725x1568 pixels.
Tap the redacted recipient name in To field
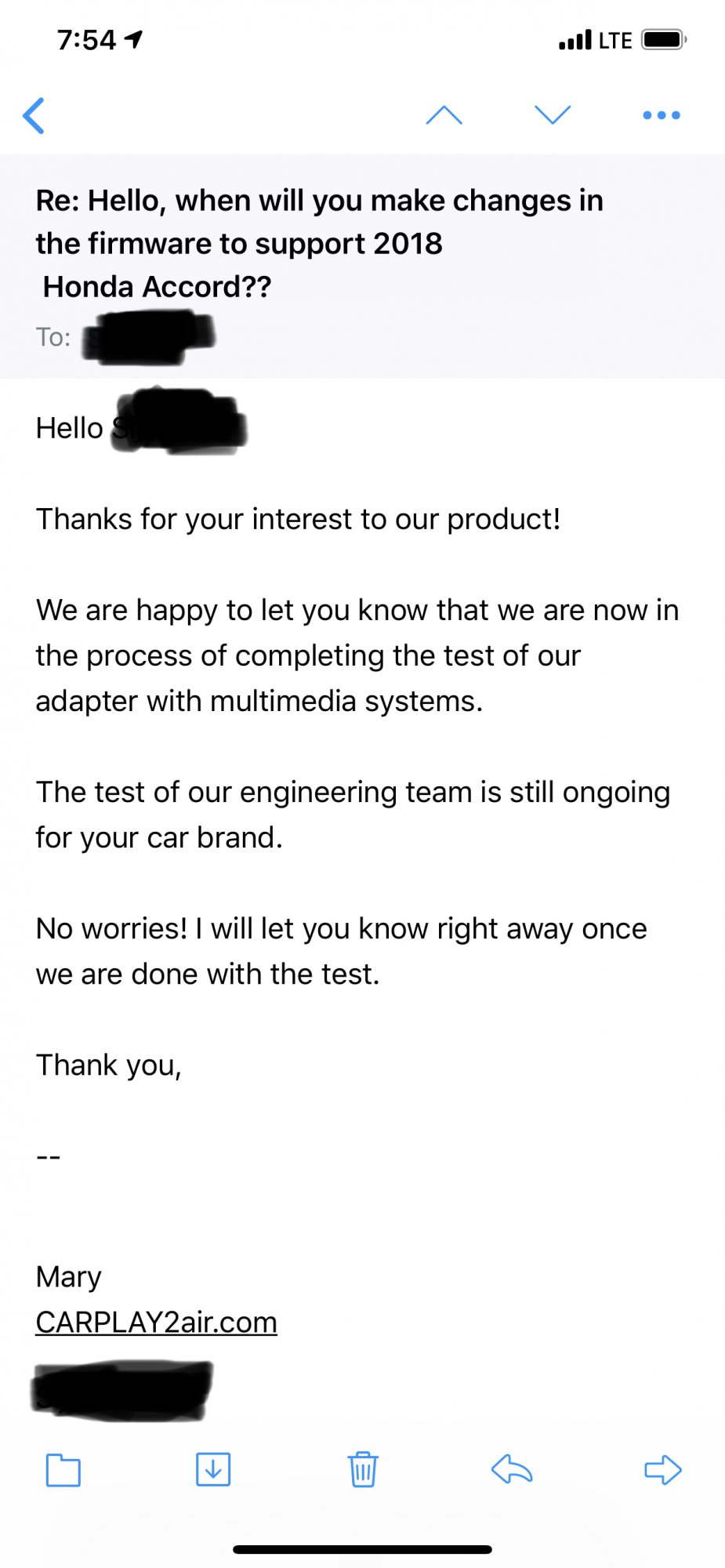click(148, 337)
